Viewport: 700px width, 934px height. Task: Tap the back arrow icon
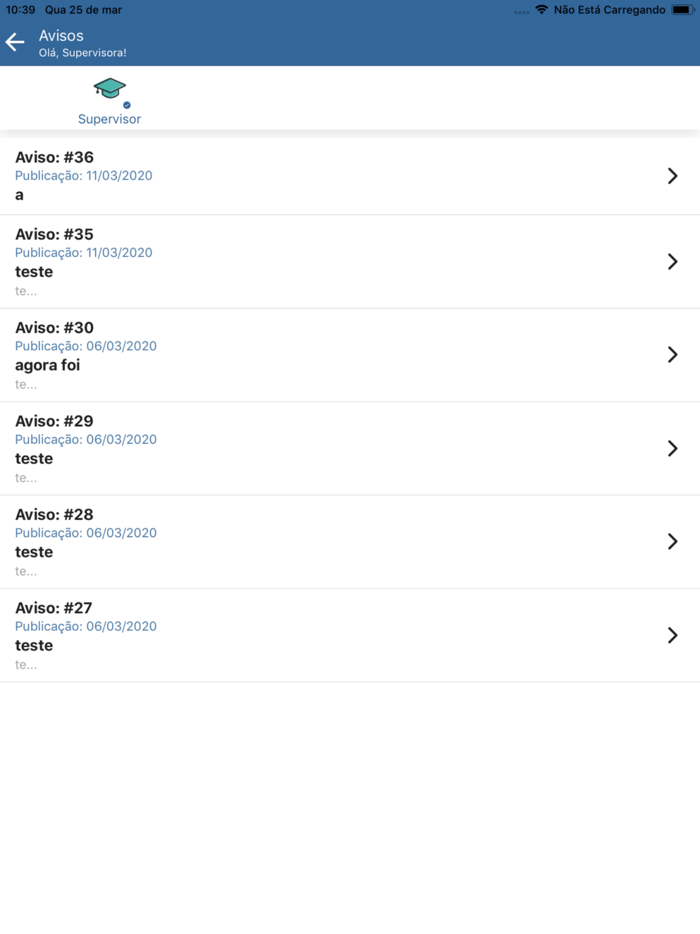[x=15, y=42]
